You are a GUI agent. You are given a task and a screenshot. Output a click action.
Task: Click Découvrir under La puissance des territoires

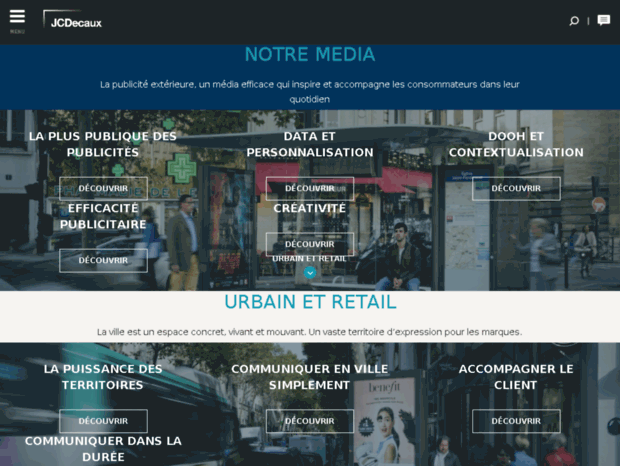[103, 421]
